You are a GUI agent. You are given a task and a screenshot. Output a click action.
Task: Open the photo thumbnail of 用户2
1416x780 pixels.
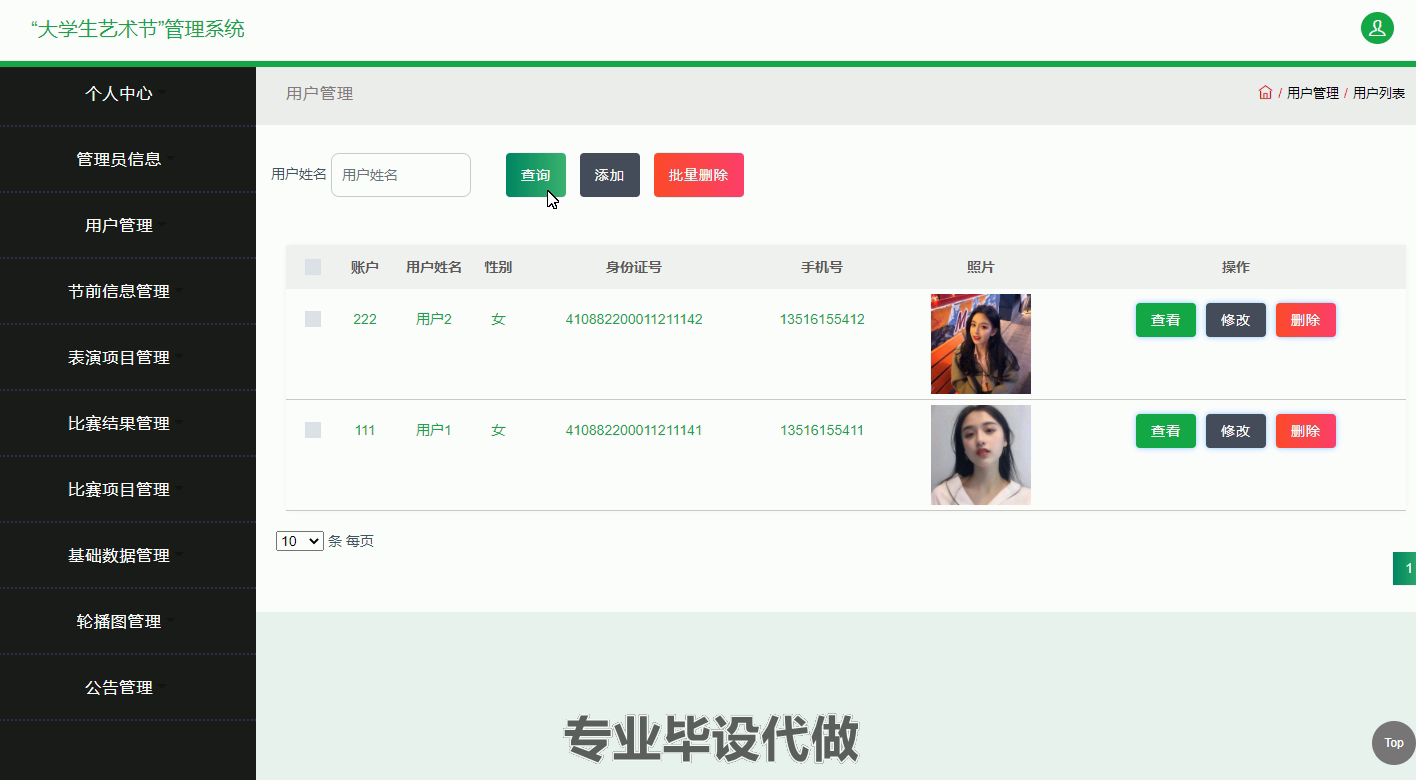[981, 344]
